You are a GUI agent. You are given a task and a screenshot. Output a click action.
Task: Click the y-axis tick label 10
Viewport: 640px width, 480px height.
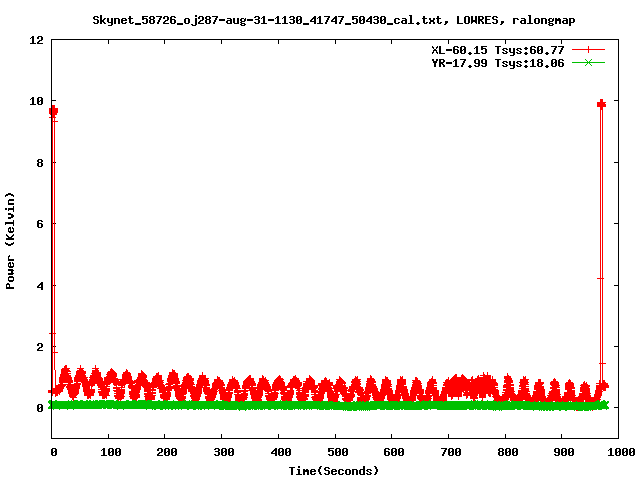pos(36,101)
